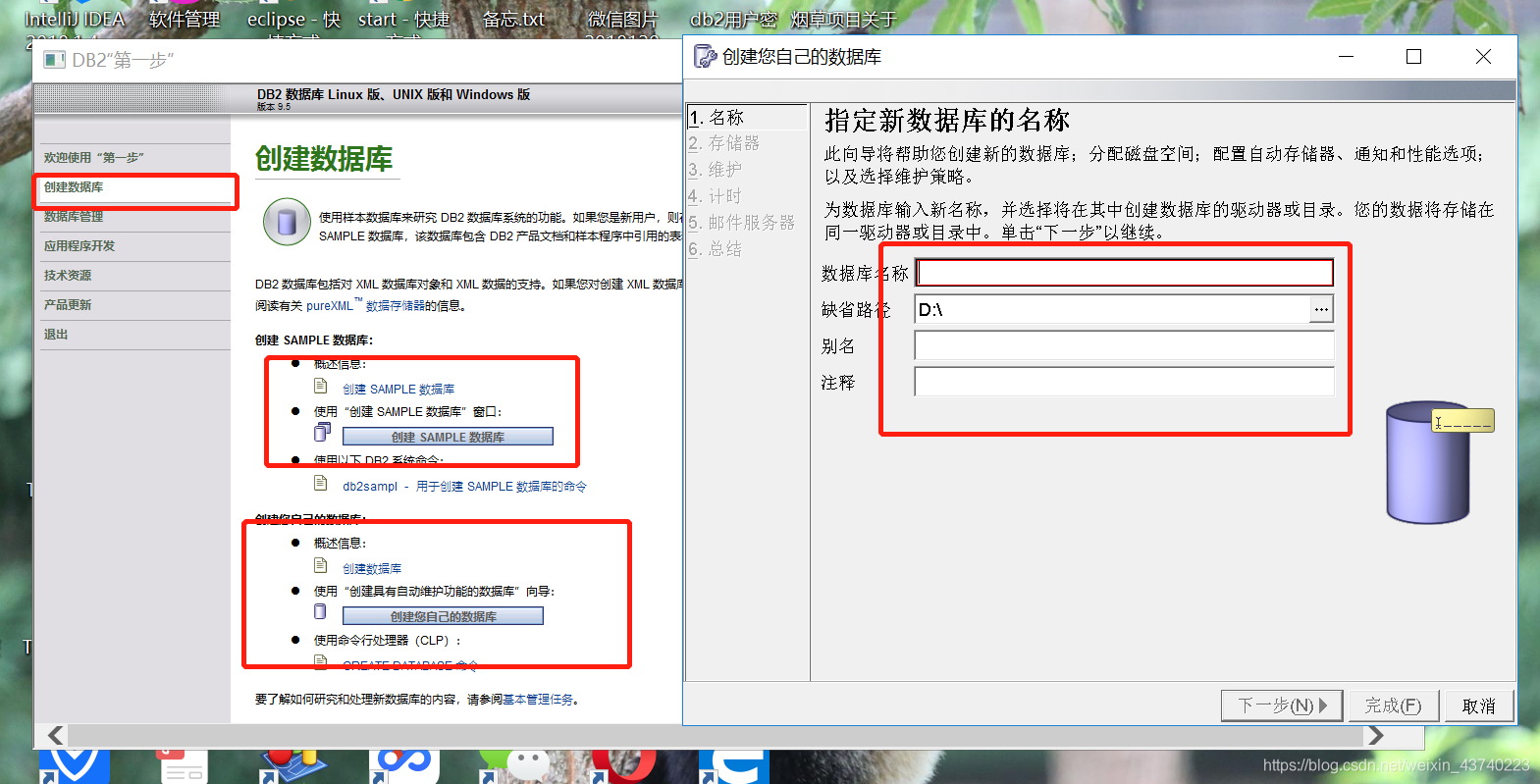Open the 基本管理任务 link
The width and height of the screenshot is (1540, 784).
pos(538,700)
